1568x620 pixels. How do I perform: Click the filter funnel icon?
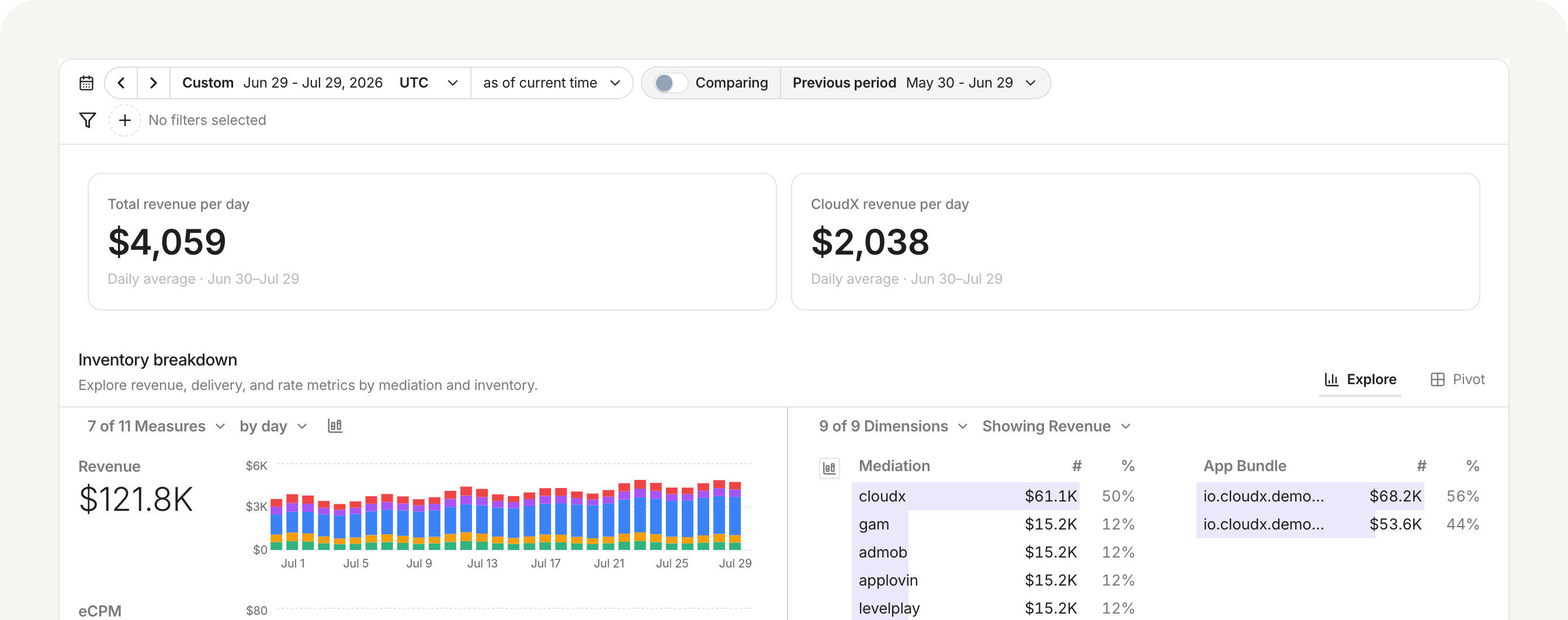[x=88, y=120]
